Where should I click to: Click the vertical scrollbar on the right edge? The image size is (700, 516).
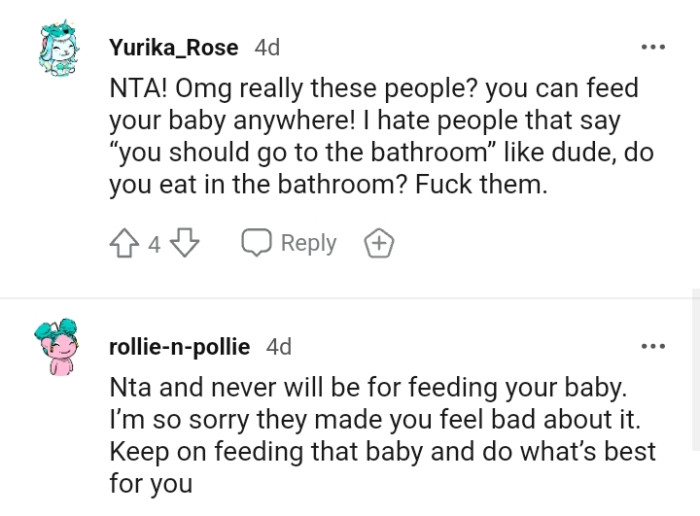point(696,400)
